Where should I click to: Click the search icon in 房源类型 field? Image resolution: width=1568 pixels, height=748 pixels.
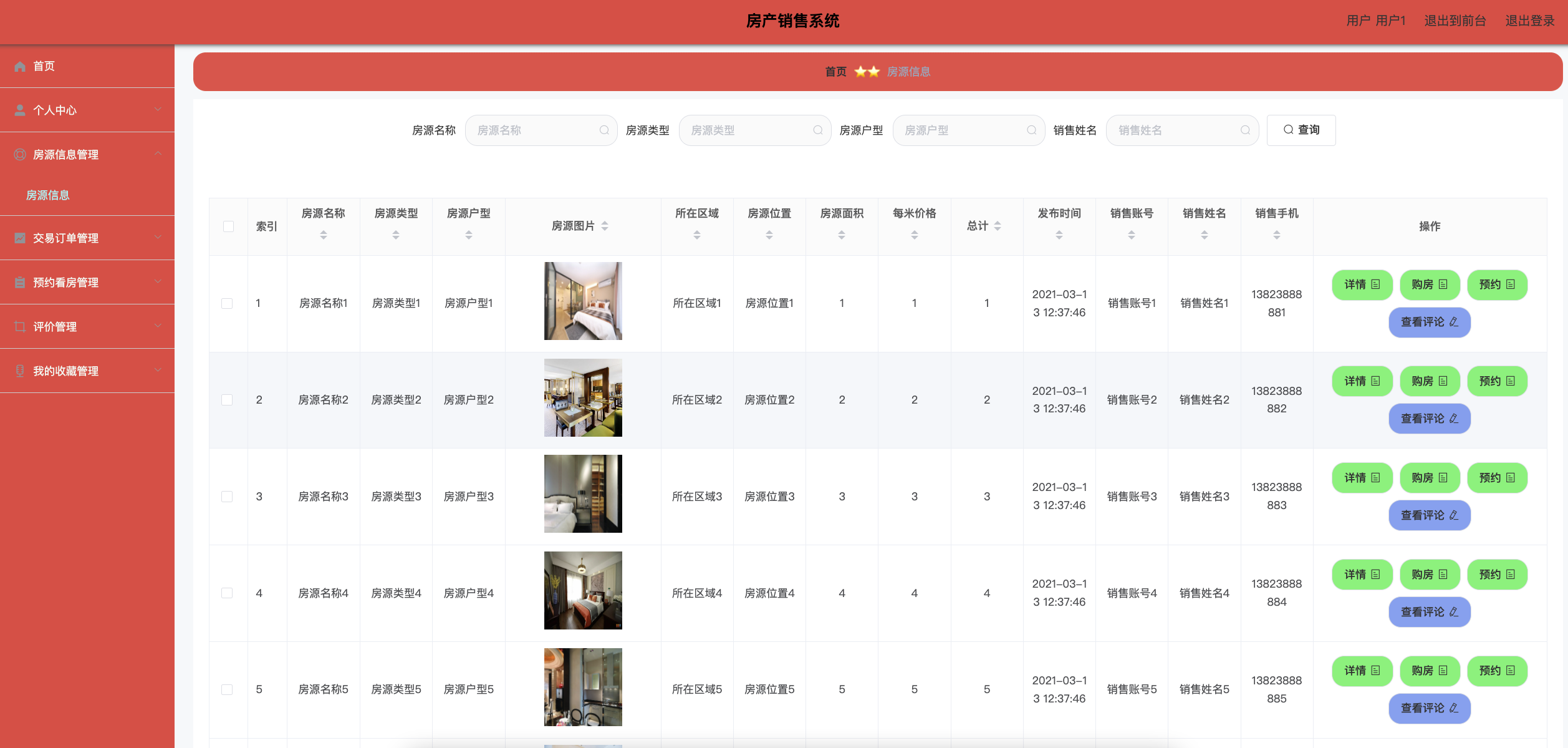coord(818,130)
